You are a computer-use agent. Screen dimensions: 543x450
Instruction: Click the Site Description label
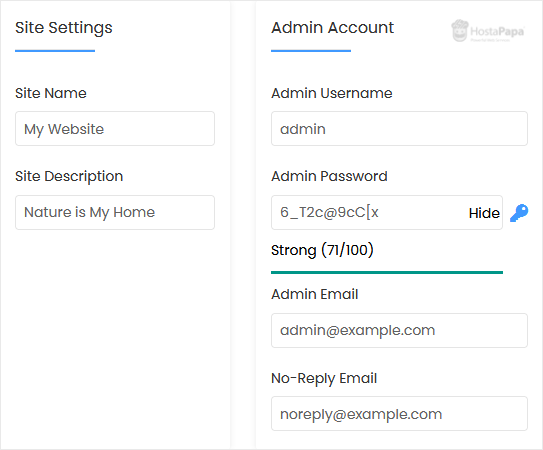(69, 176)
